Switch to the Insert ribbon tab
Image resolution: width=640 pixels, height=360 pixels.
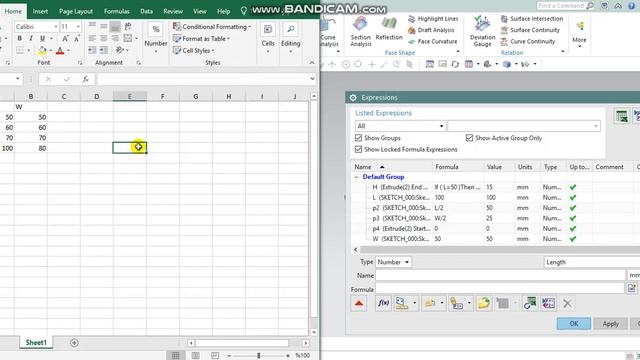click(40, 11)
